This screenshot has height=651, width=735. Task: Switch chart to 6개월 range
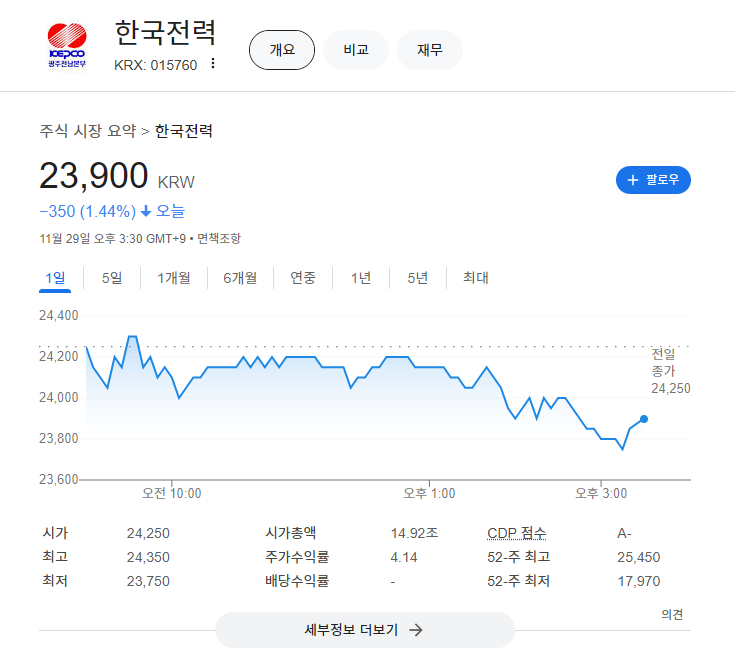click(240, 278)
